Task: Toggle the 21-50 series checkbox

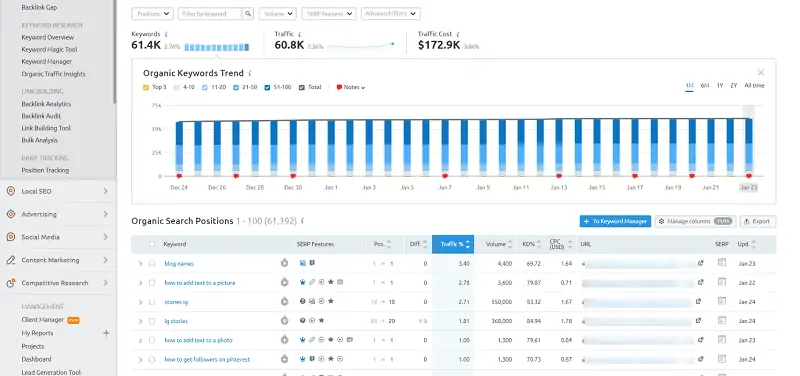Action: coord(236,87)
